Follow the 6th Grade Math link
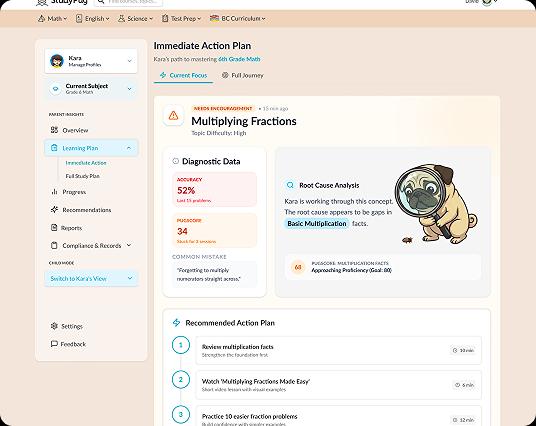The image size is (536, 426). [x=239, y=59]
